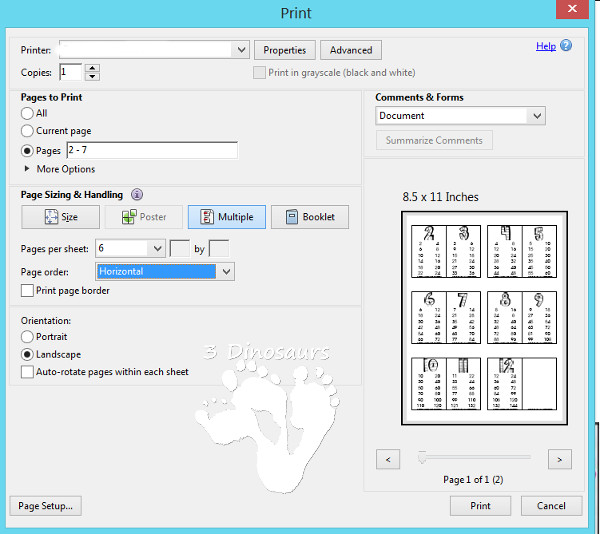Go to next preview page arrow
The height and width of the screenshot is (534, 600).
point(559,459)
